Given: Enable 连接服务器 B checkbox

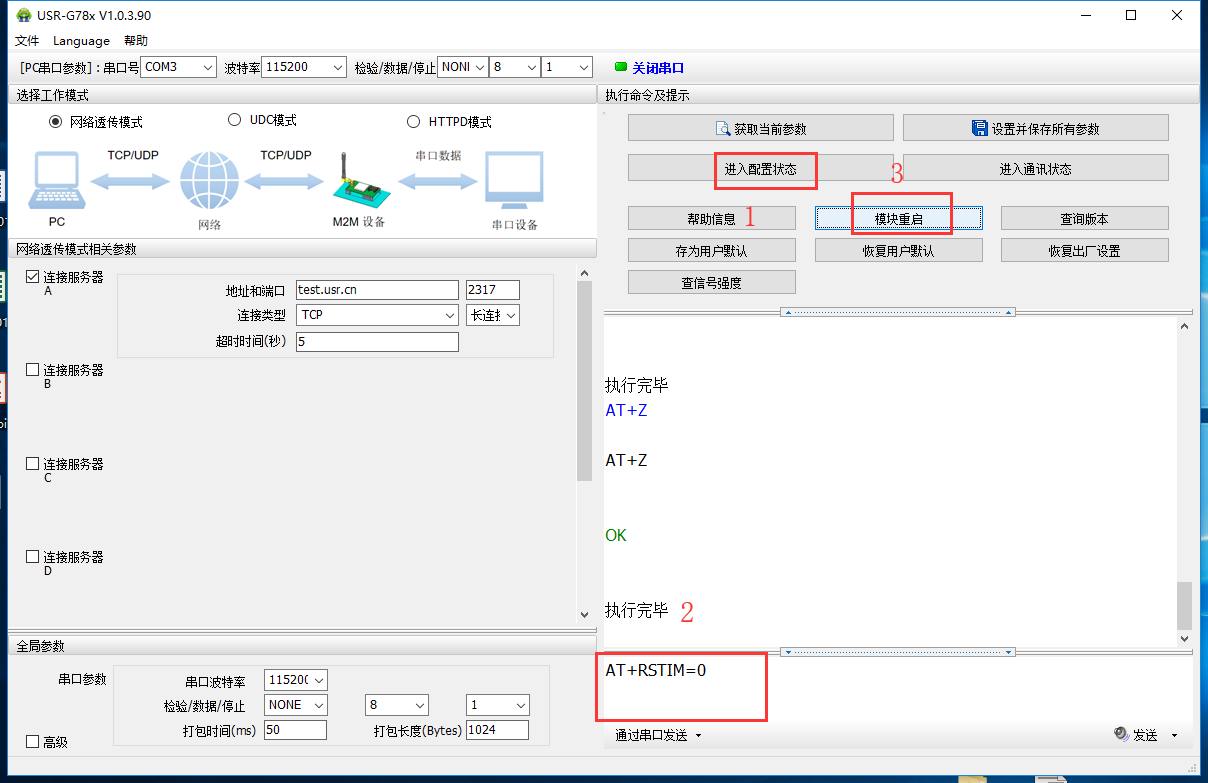Looking at the screenshot, I should point(33,370).
